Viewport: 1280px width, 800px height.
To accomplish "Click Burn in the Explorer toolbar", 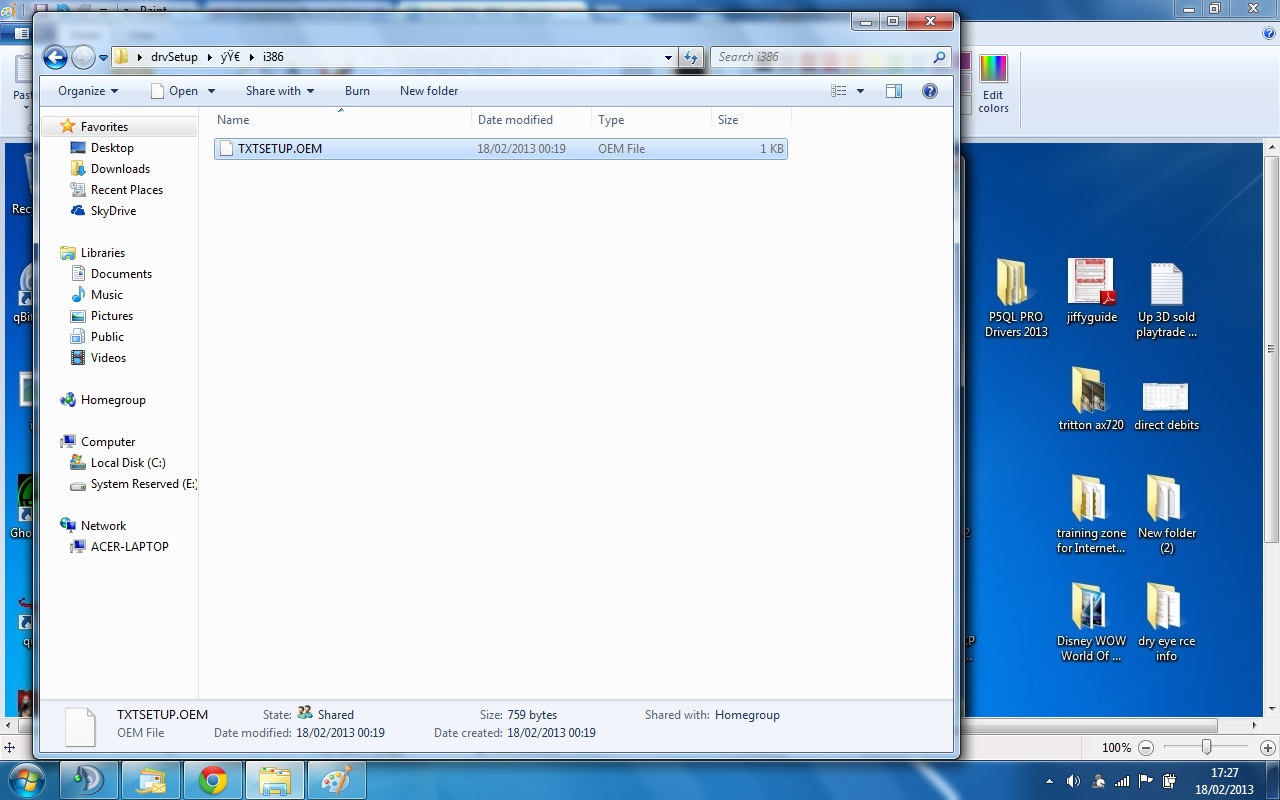I will click(357, 91).
